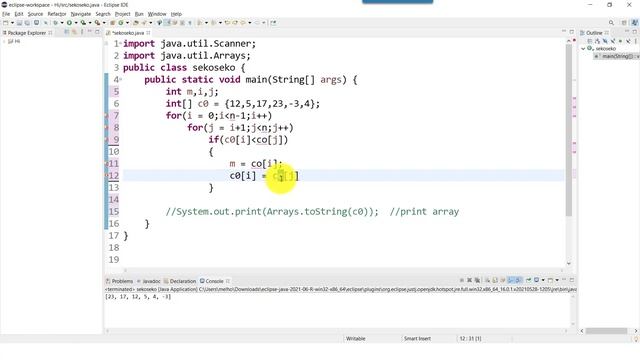Collapse the sekoseko class in Outline
The width and height of the screenshot is (640, 360).
coord(583,49)
